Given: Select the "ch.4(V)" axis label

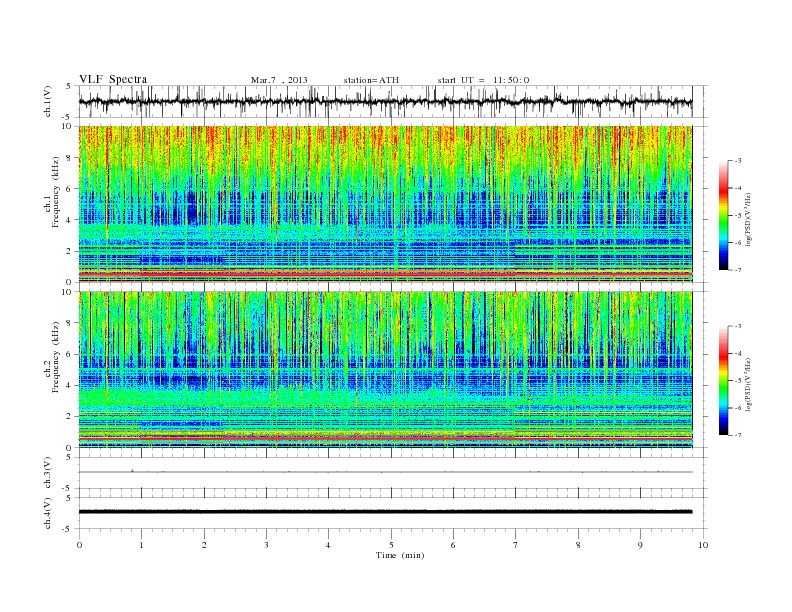Looking at the screenshot, I should point(48,513).
